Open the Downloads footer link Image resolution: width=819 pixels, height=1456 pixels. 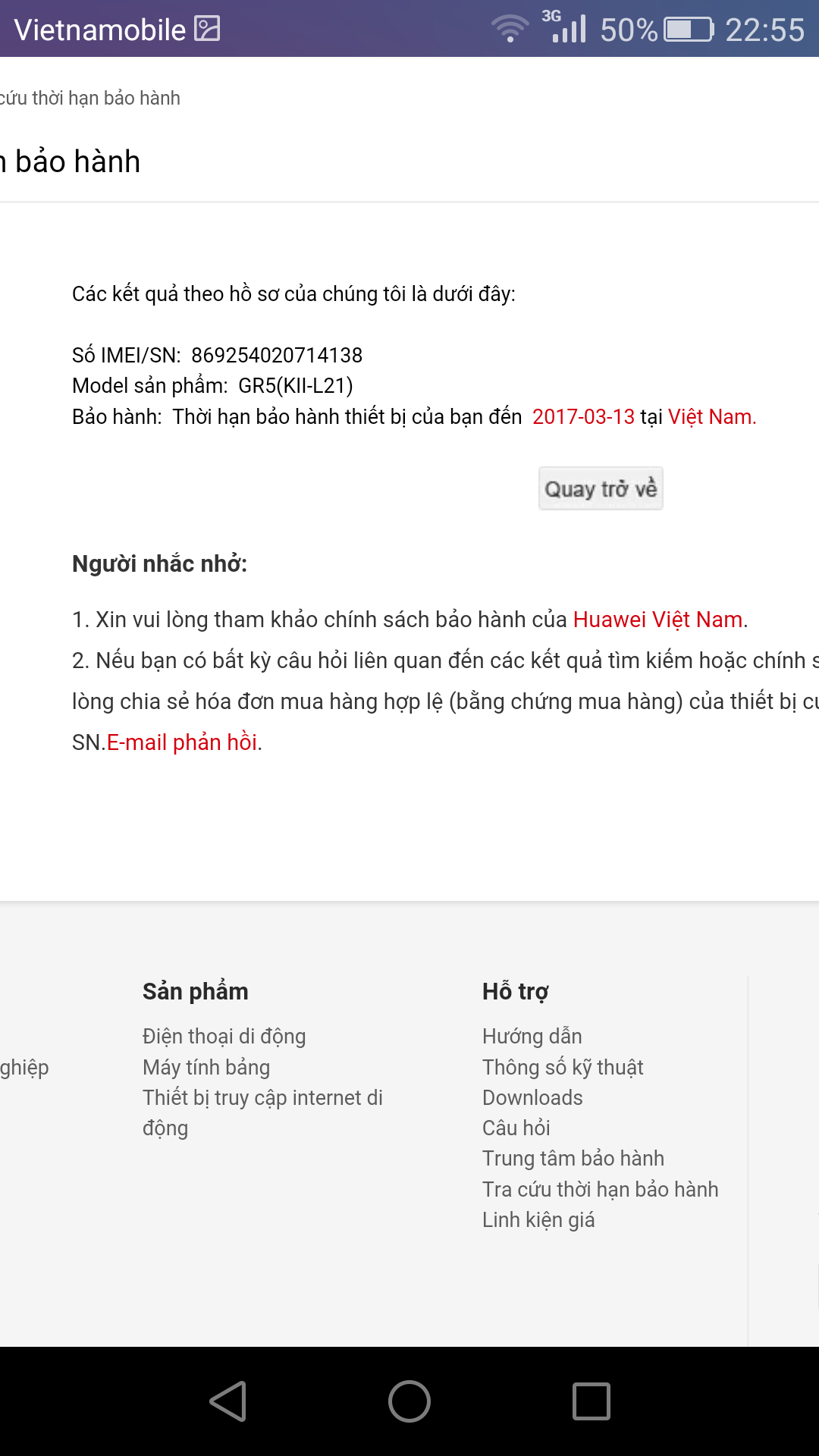point(532,1098)
